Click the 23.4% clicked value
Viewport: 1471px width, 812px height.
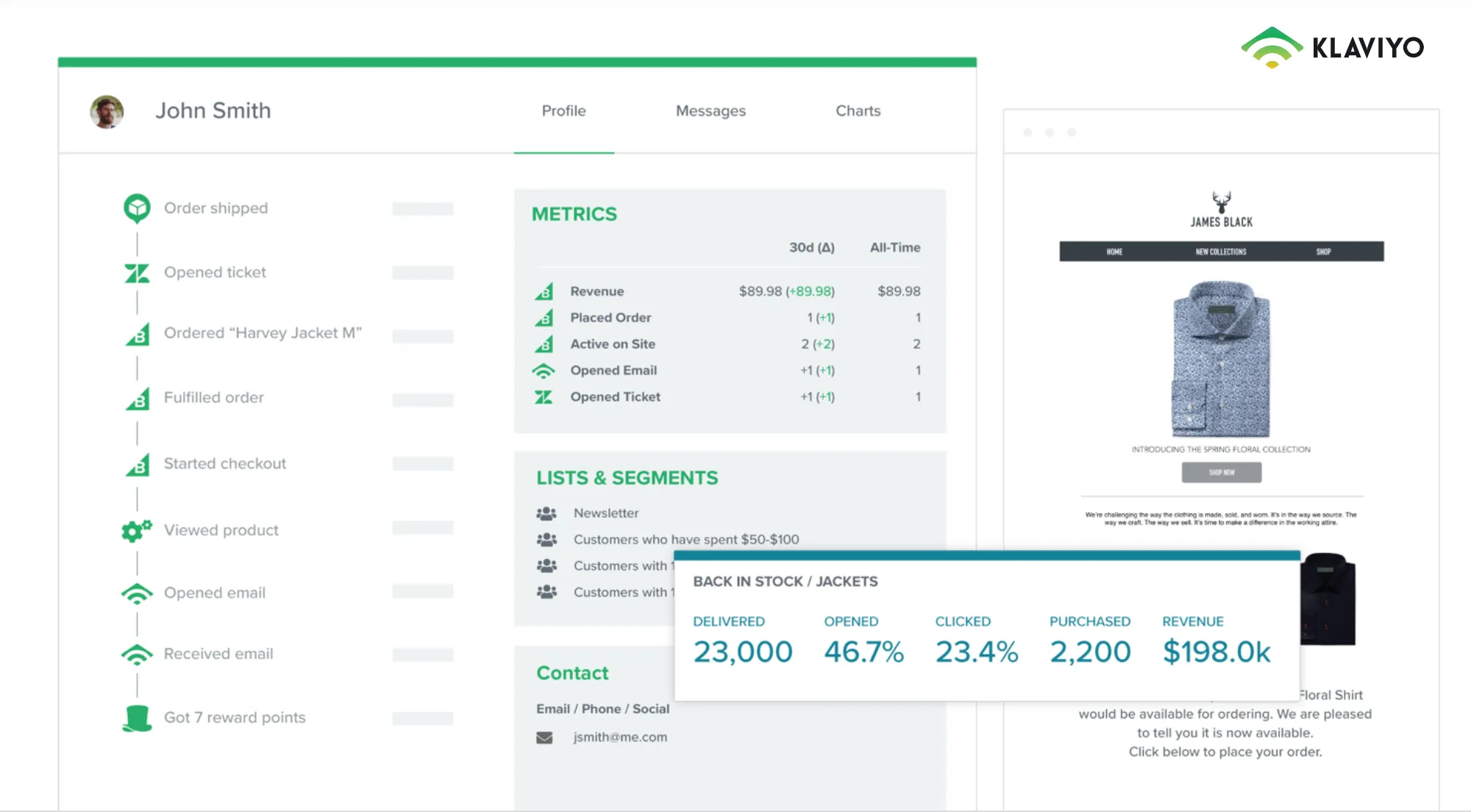977,652
